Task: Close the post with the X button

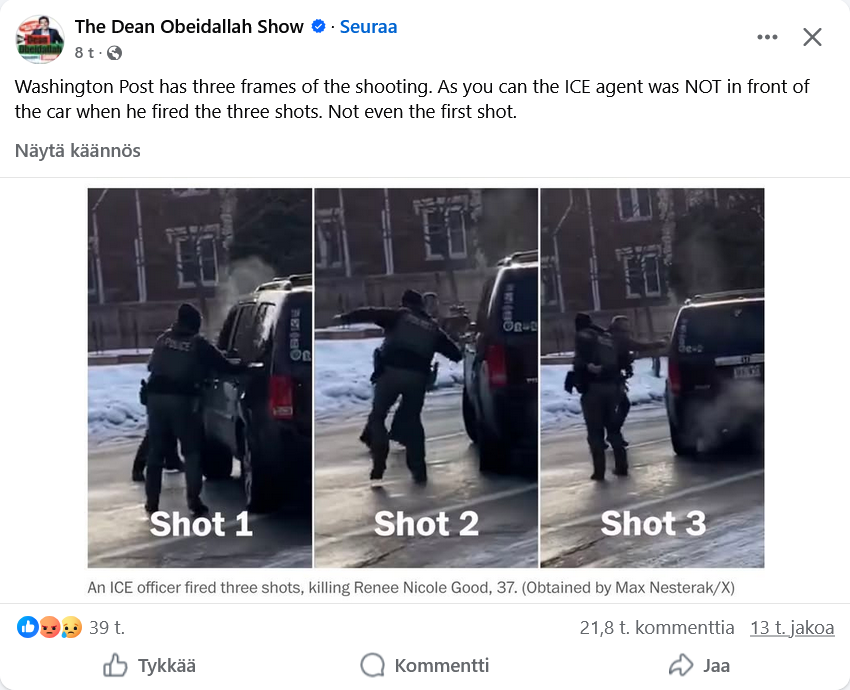Action: (x=812, y=37)
